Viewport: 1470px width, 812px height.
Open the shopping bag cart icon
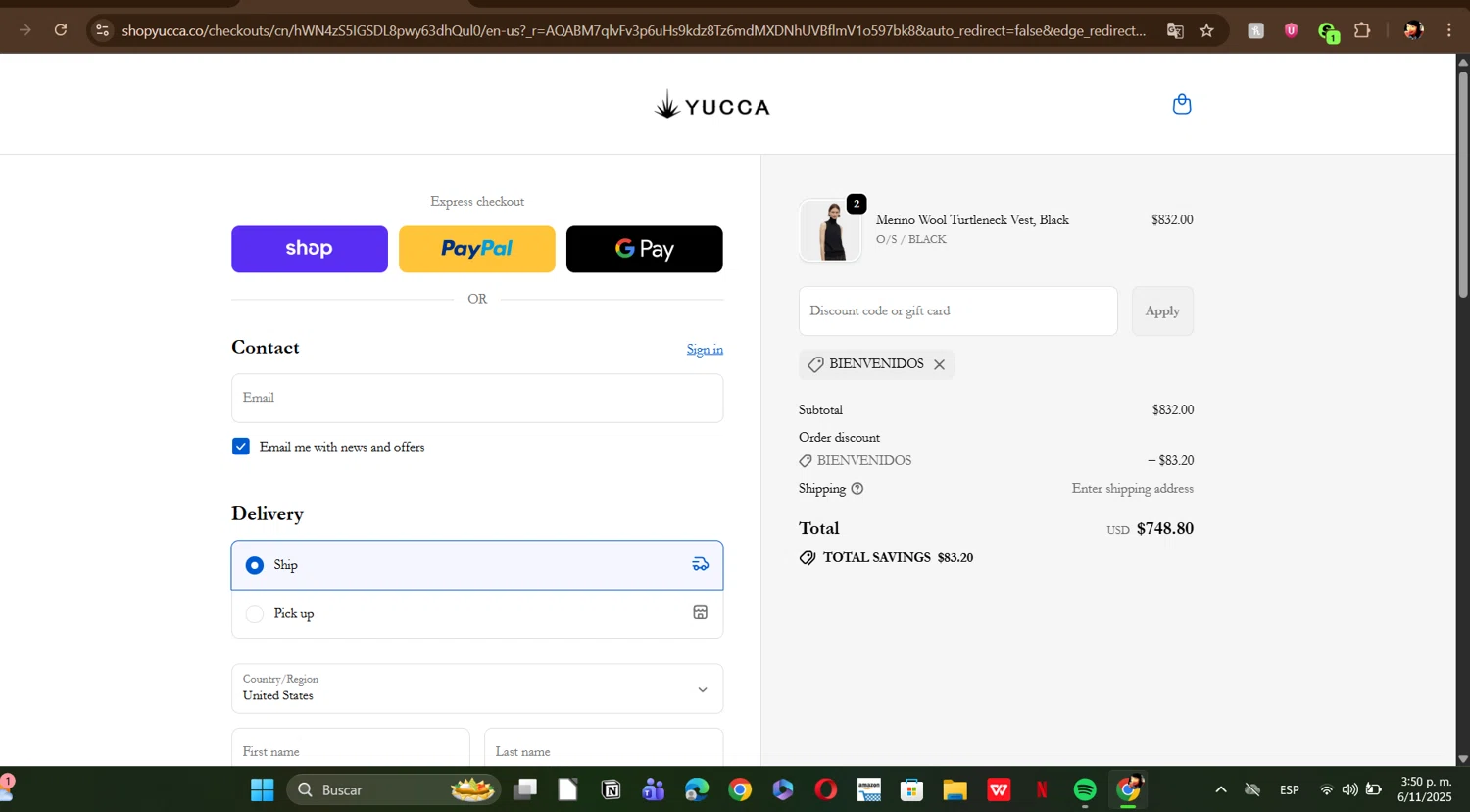point(1182,104)
